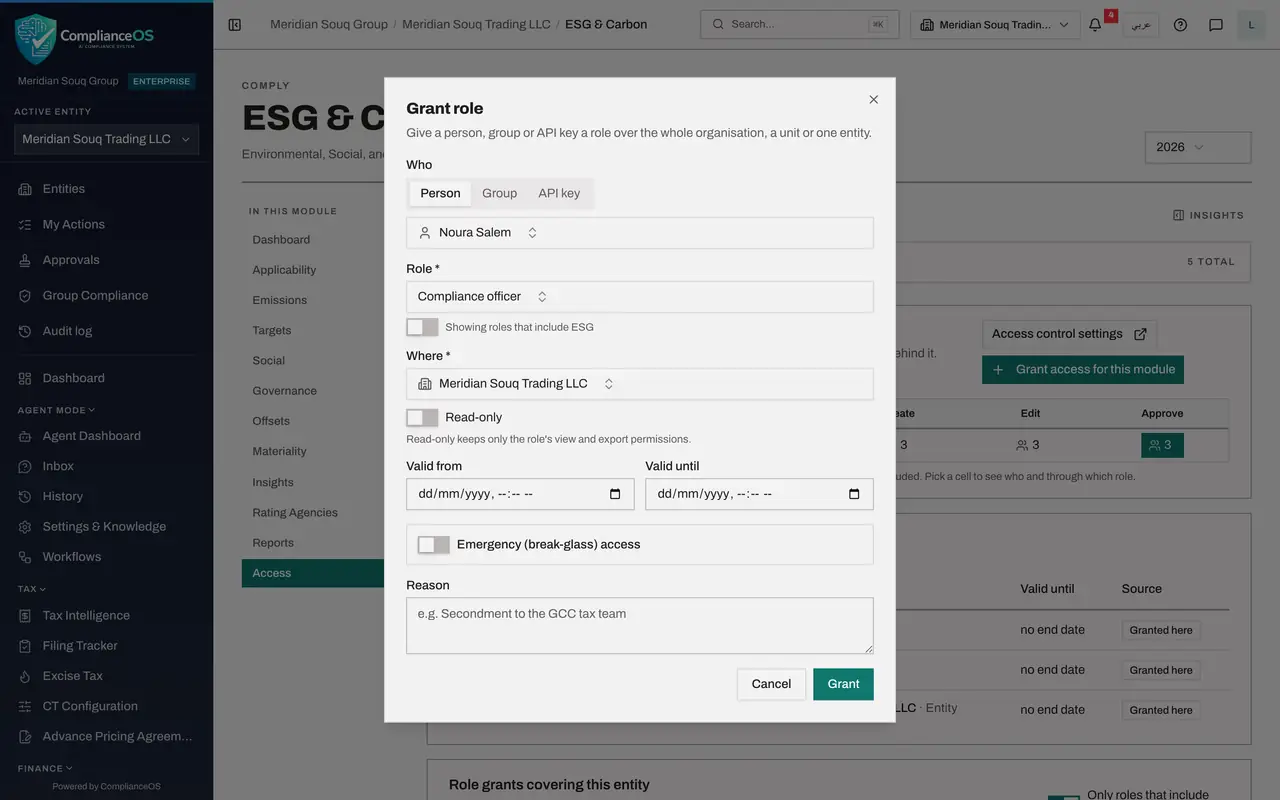Image resolution: width=1280 pixels, height=800 pixels.
Task: Open Access control settings link
Action: click(1069, 334)
